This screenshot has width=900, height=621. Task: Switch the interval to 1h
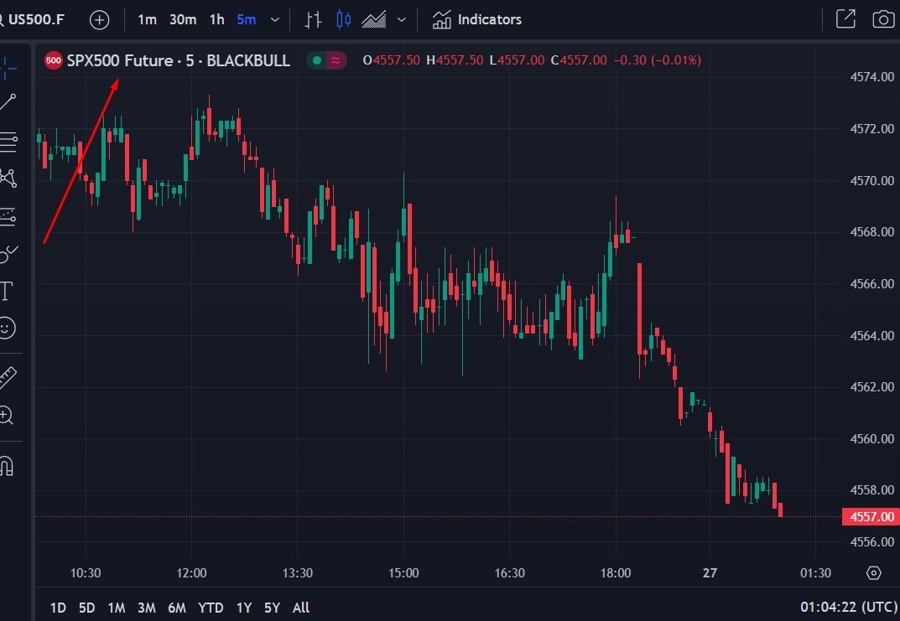(x=216, y=19)
